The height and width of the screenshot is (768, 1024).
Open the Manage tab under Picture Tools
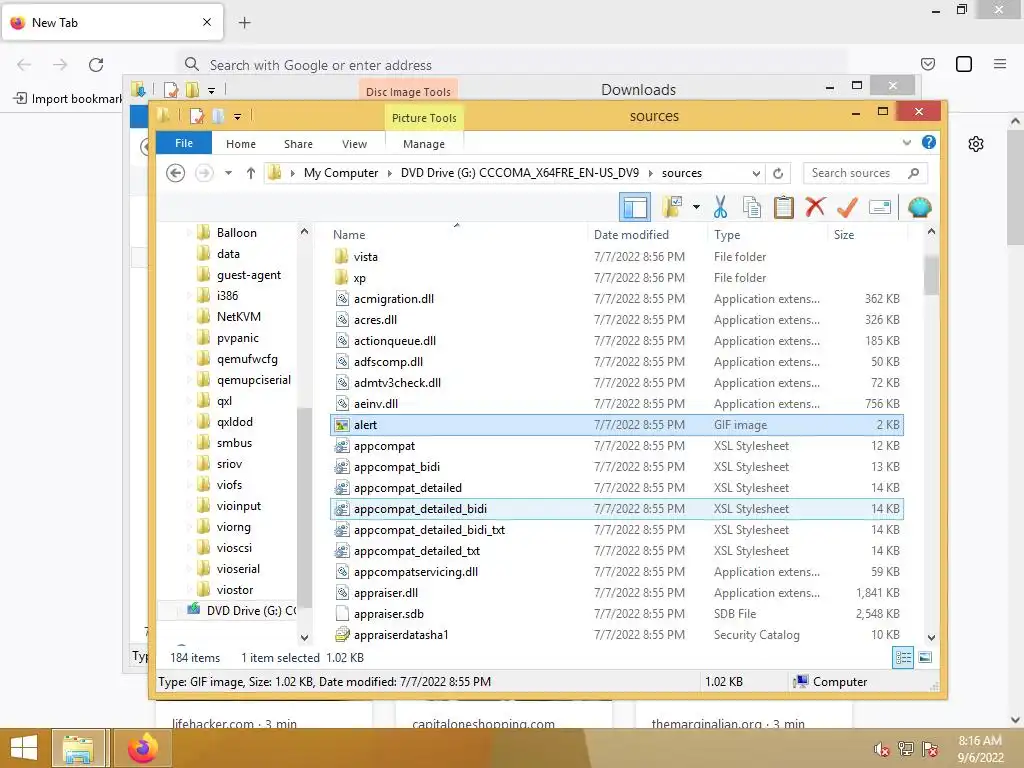(424, 144)
